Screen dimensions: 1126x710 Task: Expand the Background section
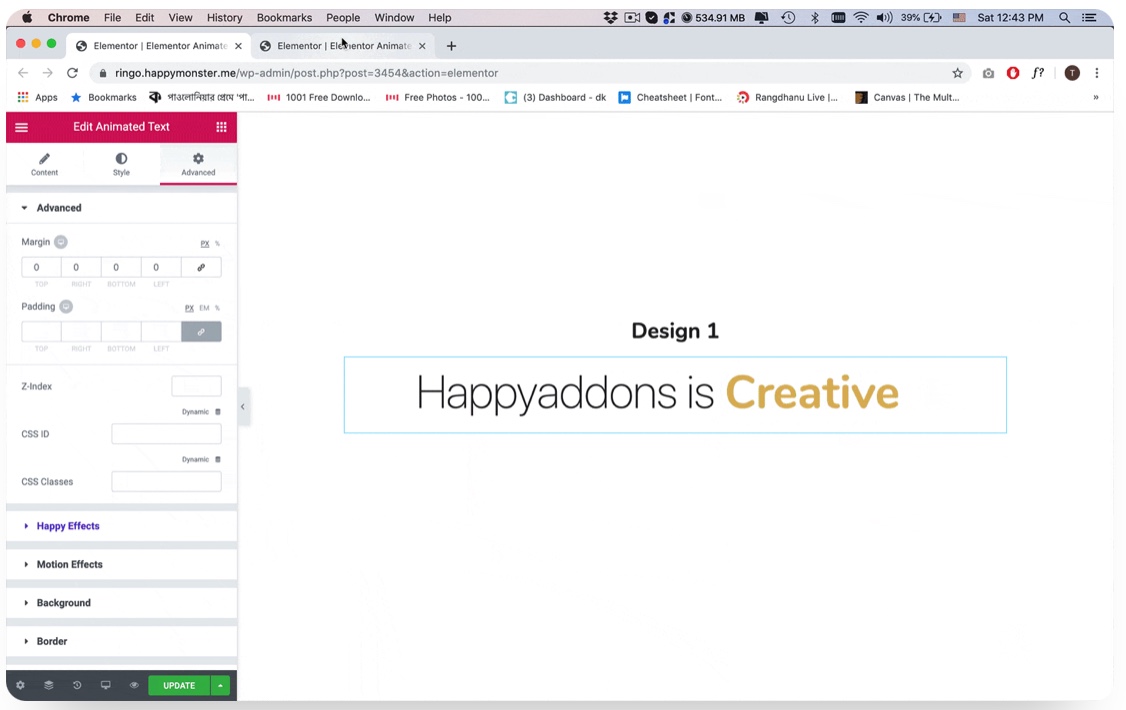pyautogui.click(x=121, y=603)
